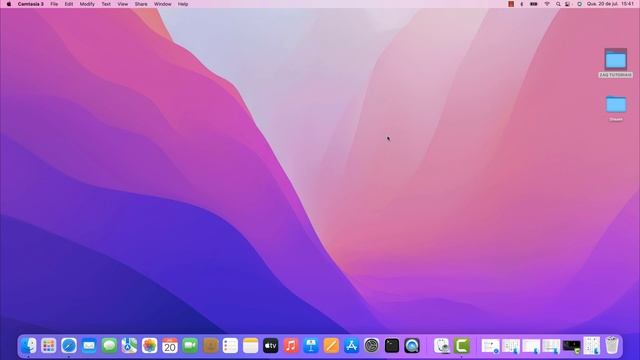Open the Music app in the Dock
The width and height of the screenshot is (640, 360).
(x=291, y=346)
